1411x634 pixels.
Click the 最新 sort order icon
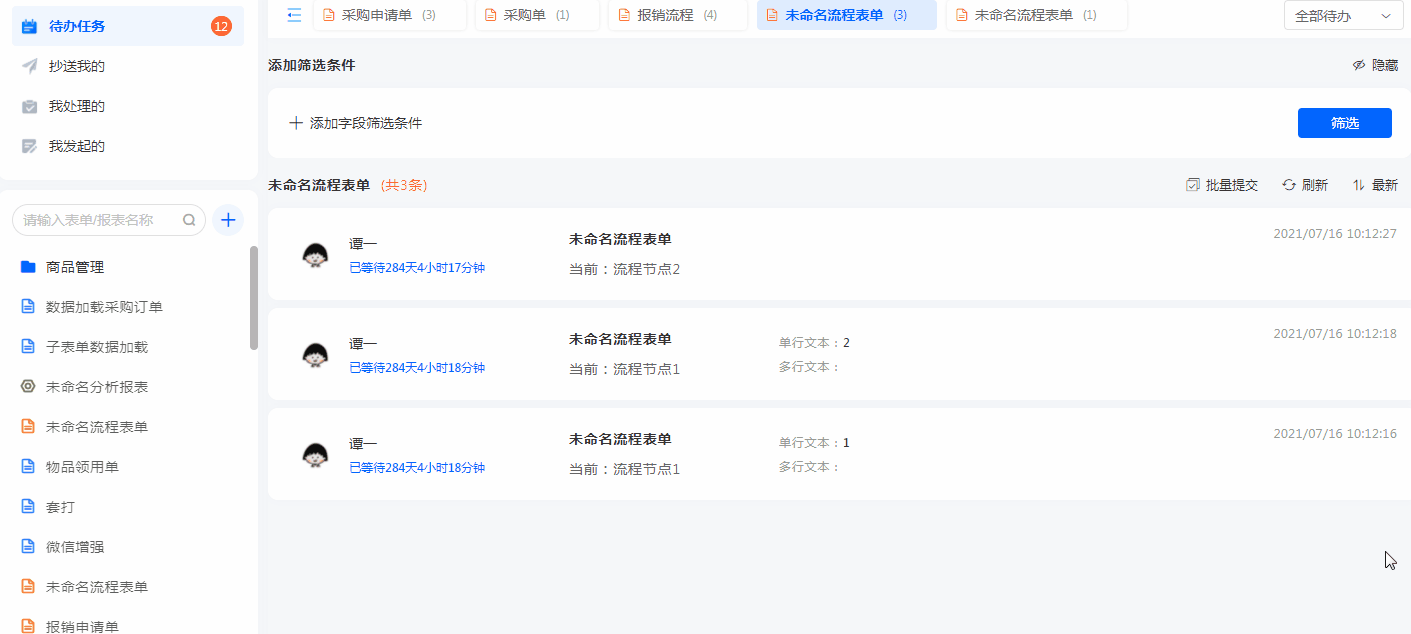click(1359, 185)
